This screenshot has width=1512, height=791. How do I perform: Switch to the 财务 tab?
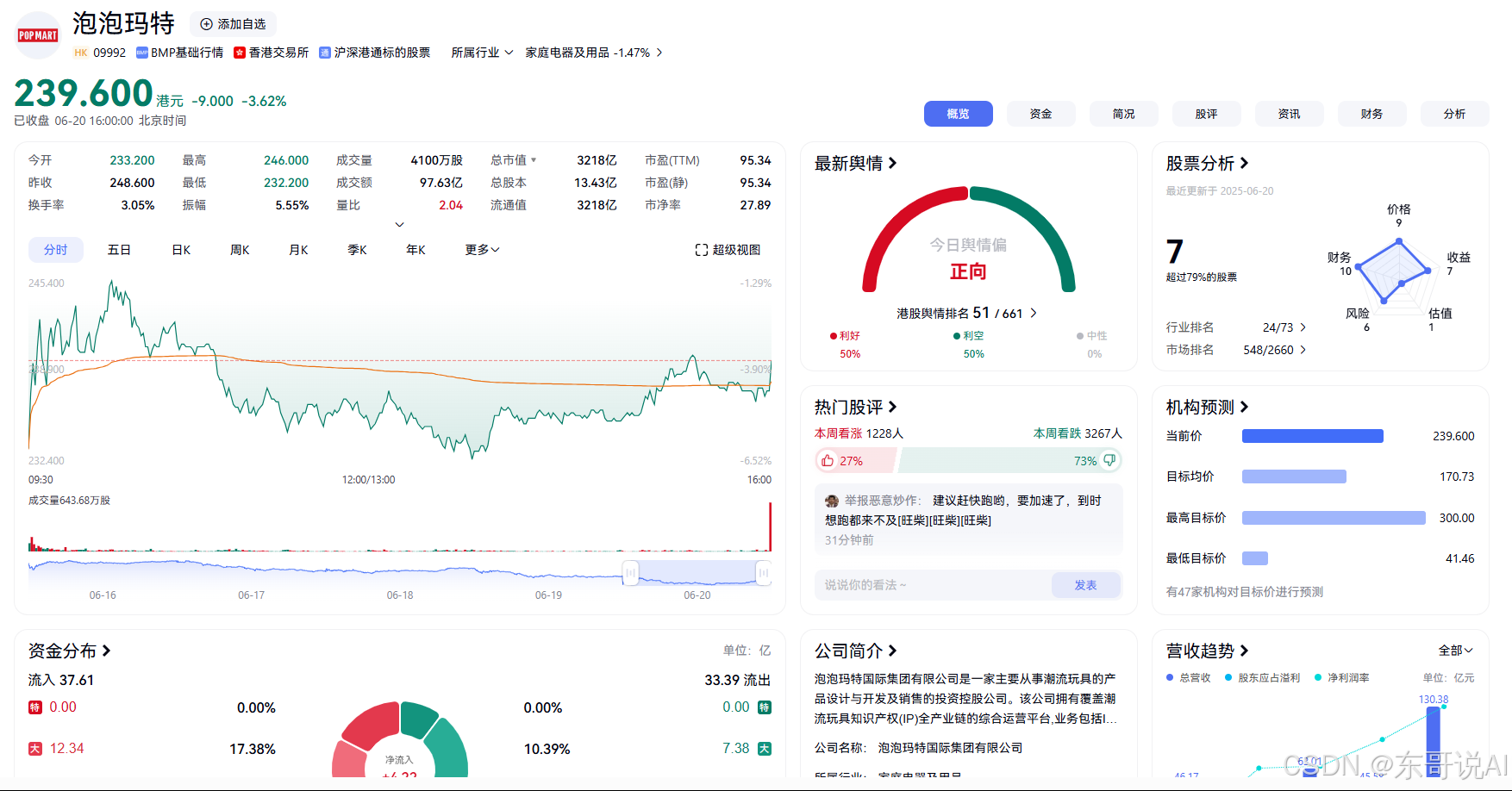[x=1371, y=114]
